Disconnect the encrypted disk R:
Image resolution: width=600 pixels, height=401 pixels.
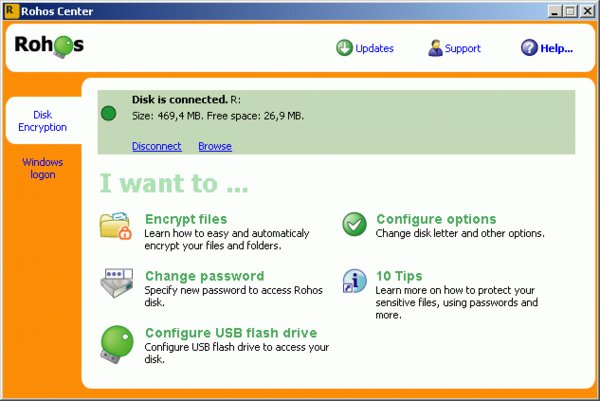click(157, 146)
